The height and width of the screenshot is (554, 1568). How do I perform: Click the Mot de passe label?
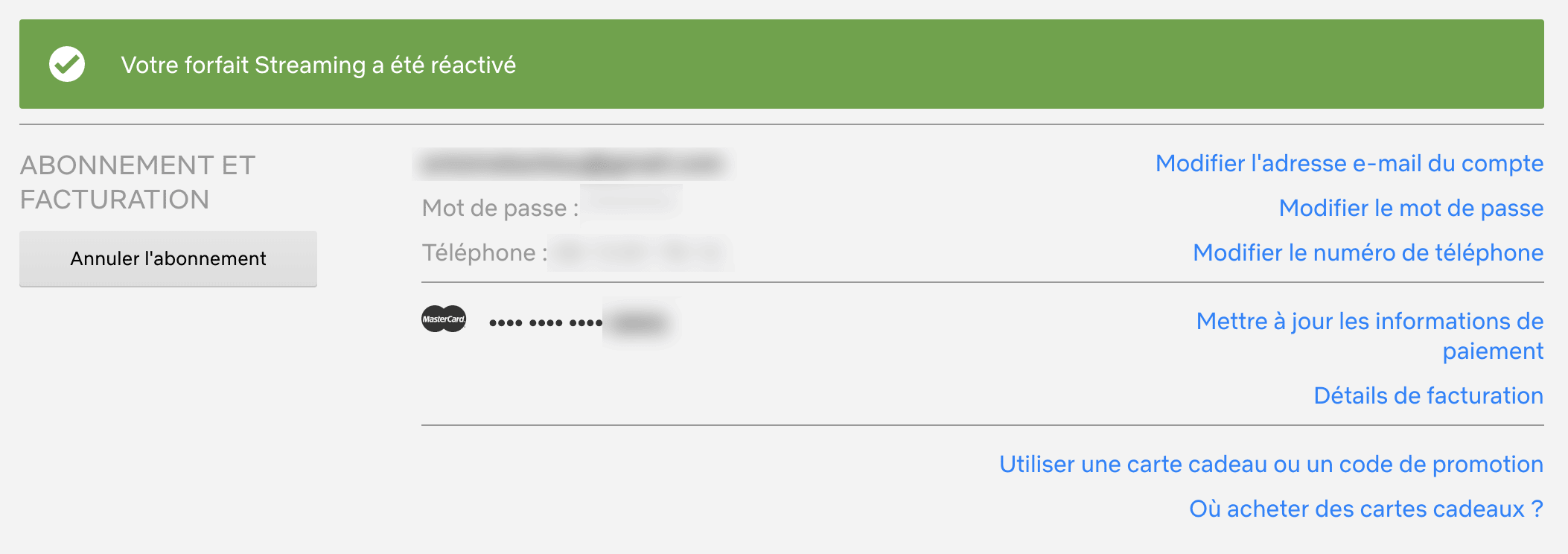pos(500,208)
